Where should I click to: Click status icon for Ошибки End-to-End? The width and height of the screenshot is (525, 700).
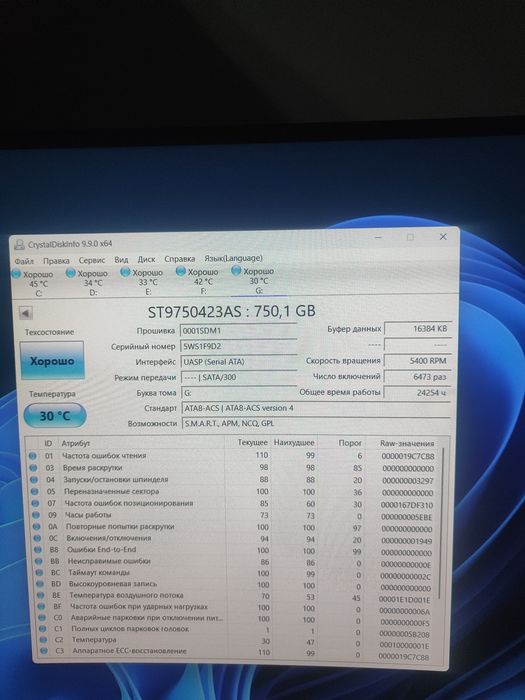38,550
